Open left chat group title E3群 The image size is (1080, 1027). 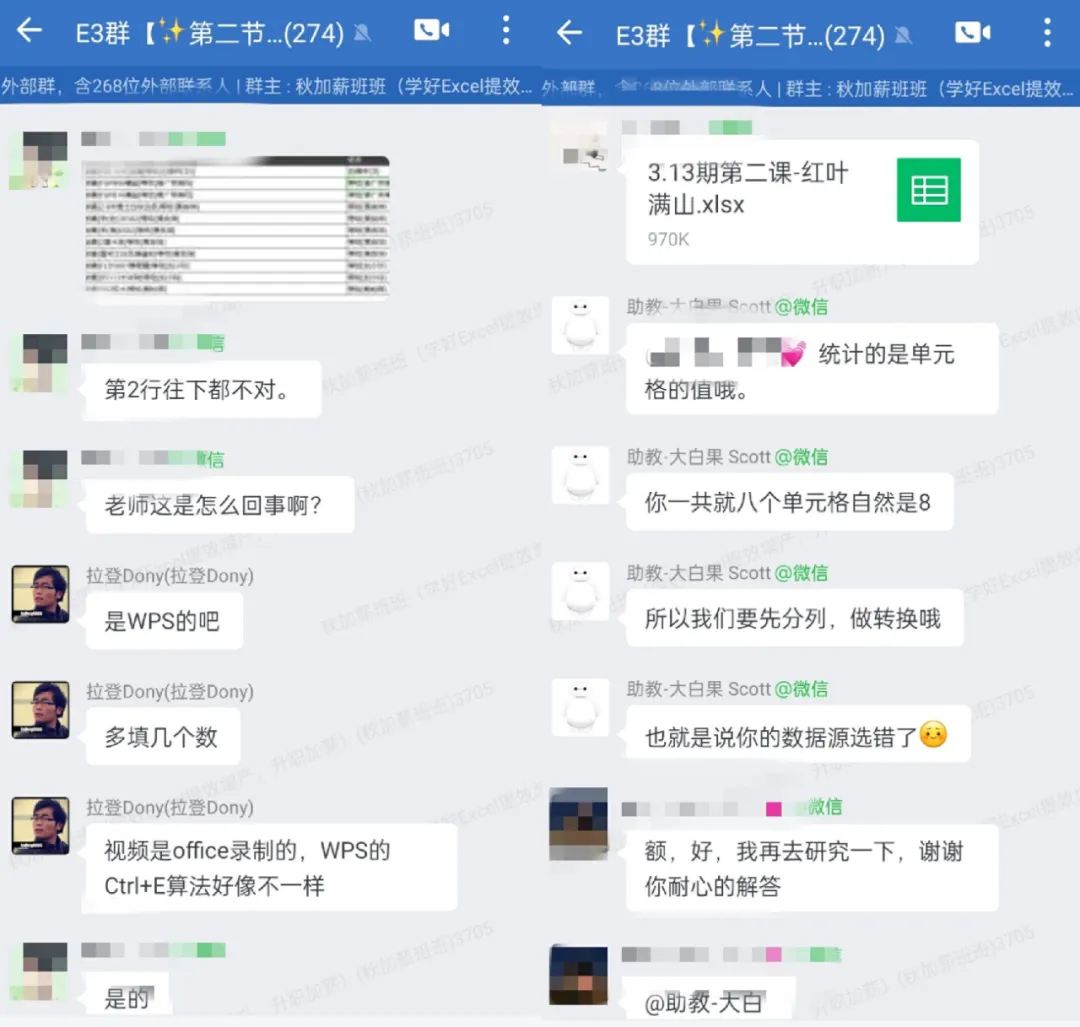[x=209, y=32]
